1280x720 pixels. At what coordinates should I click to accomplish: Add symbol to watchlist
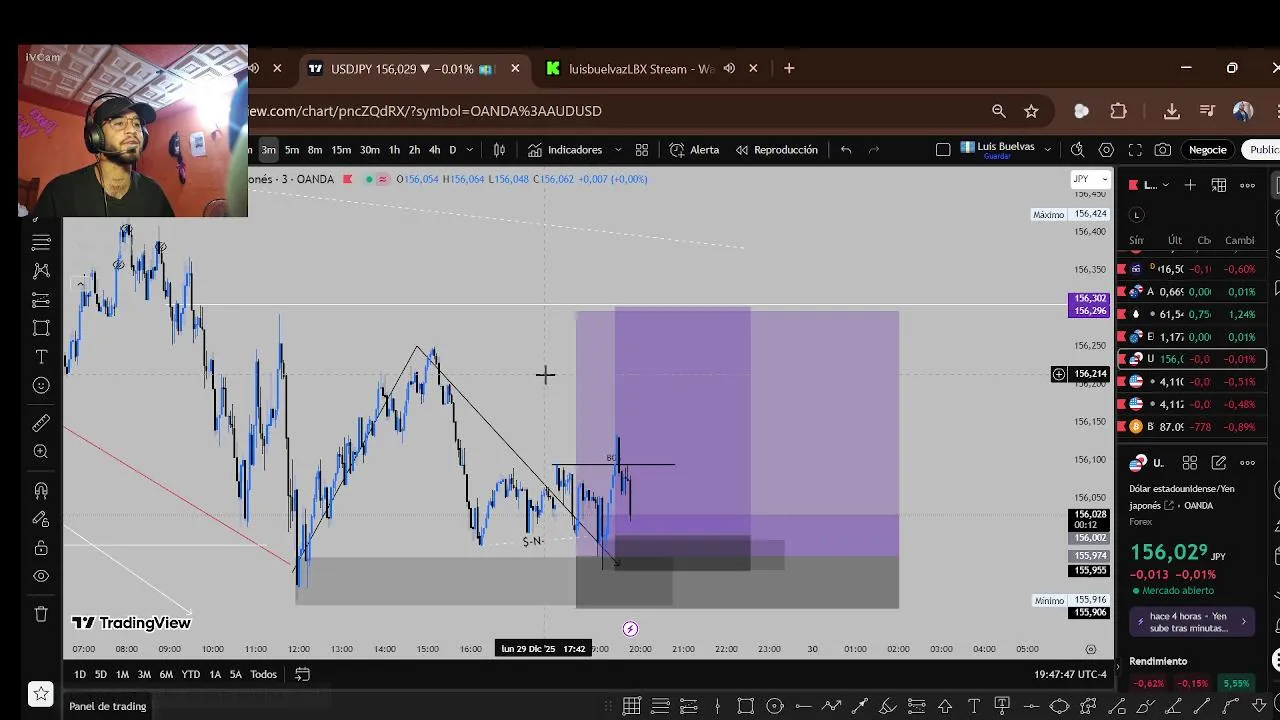coord(1190,185)
